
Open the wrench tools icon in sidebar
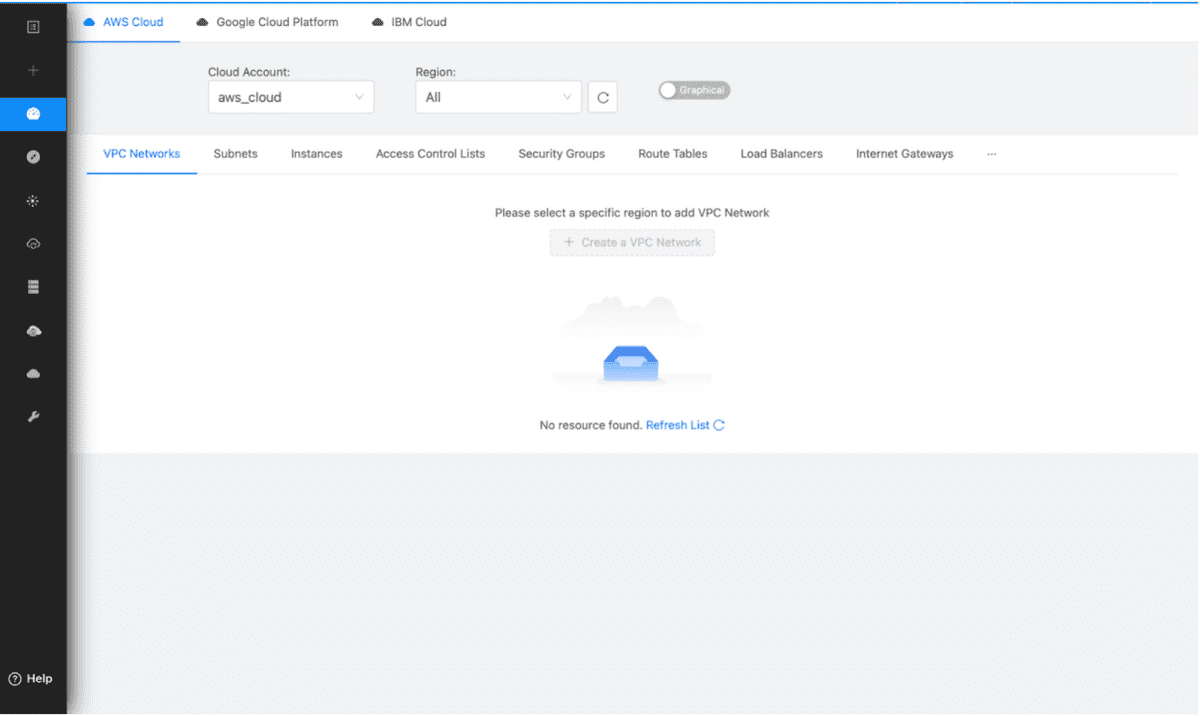click(x=33, y=417)
